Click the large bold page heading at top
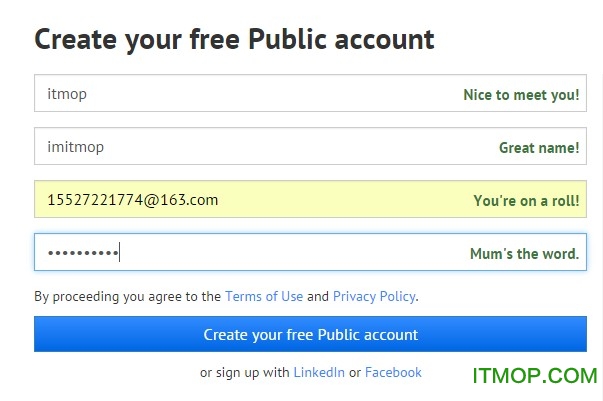Viewport: 603px width, 401px height. pyautogui.click(x=234, y=39)
